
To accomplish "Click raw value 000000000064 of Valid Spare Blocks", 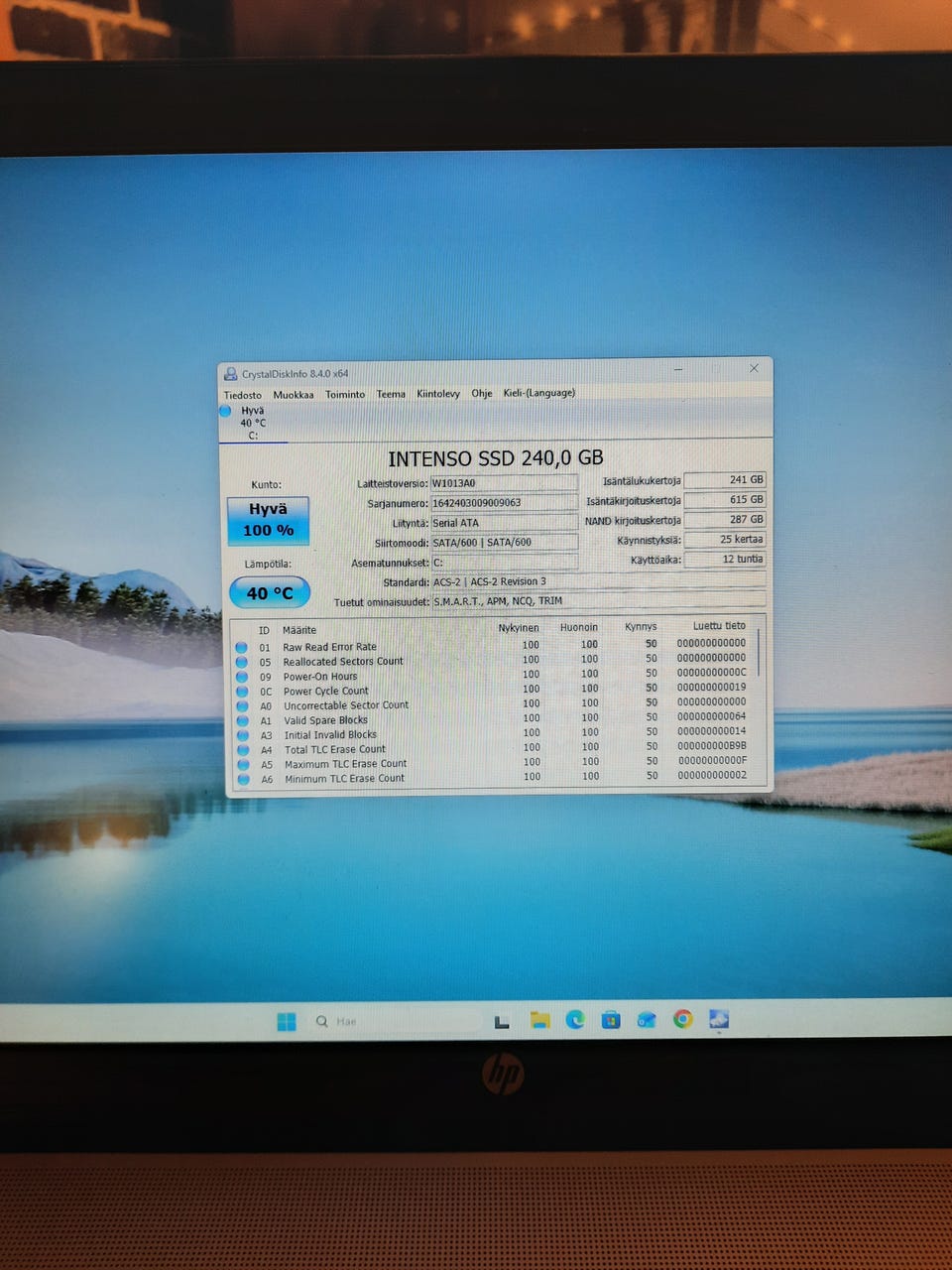I will pos(711,716).
